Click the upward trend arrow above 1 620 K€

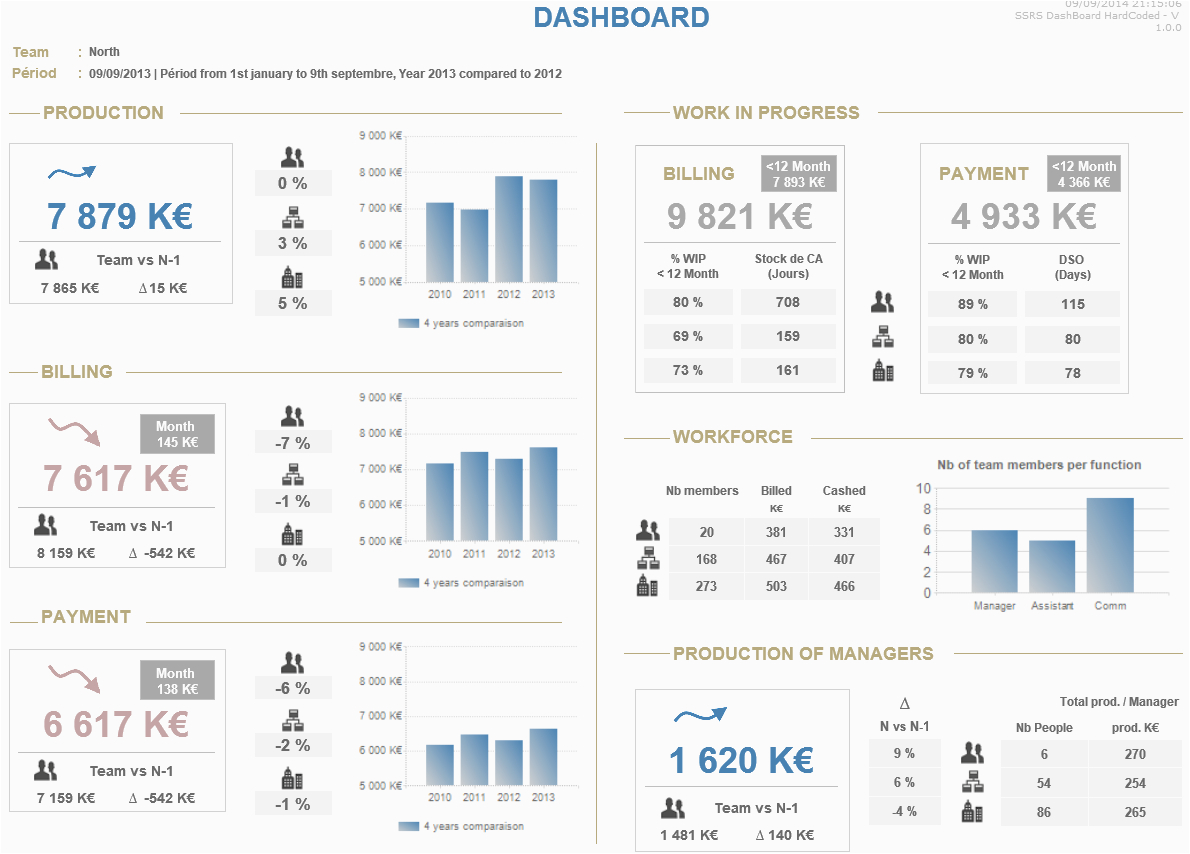(x=700, y=714)
